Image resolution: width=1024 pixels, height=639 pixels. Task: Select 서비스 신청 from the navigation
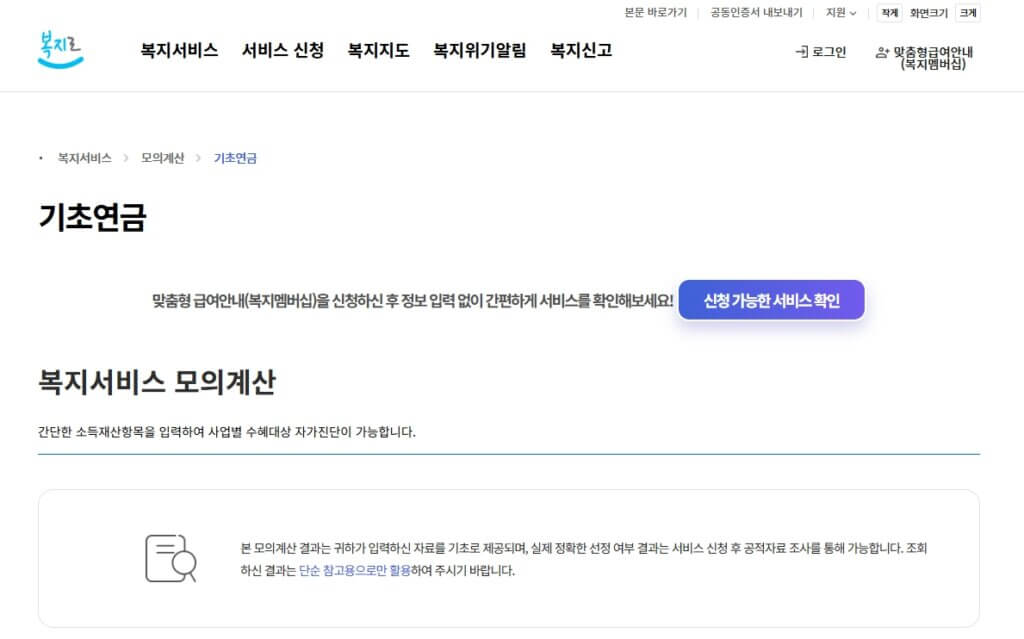point(282,51)
